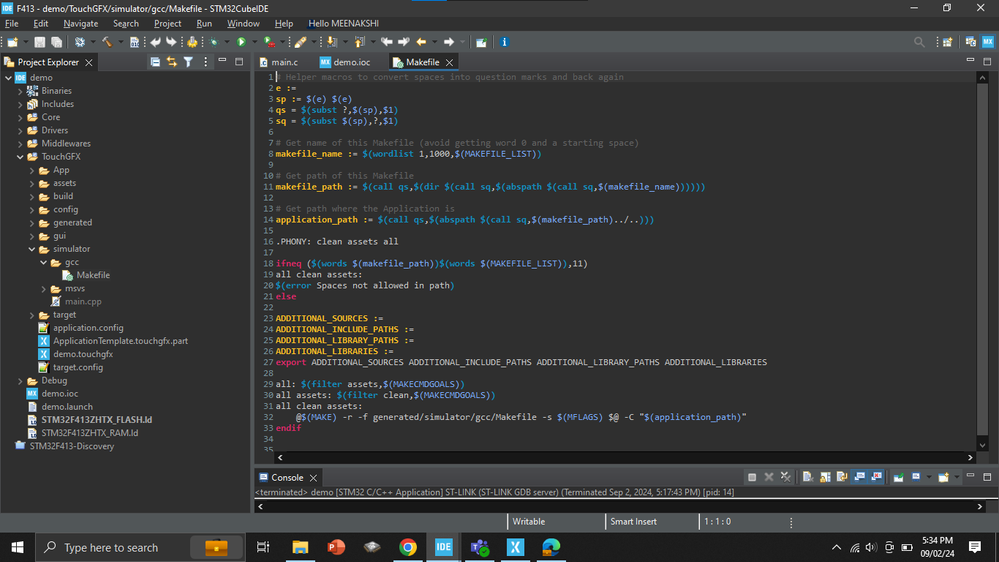
Task: Open demo.touchgfx file in Project Explorer
Action: point(82,354)
